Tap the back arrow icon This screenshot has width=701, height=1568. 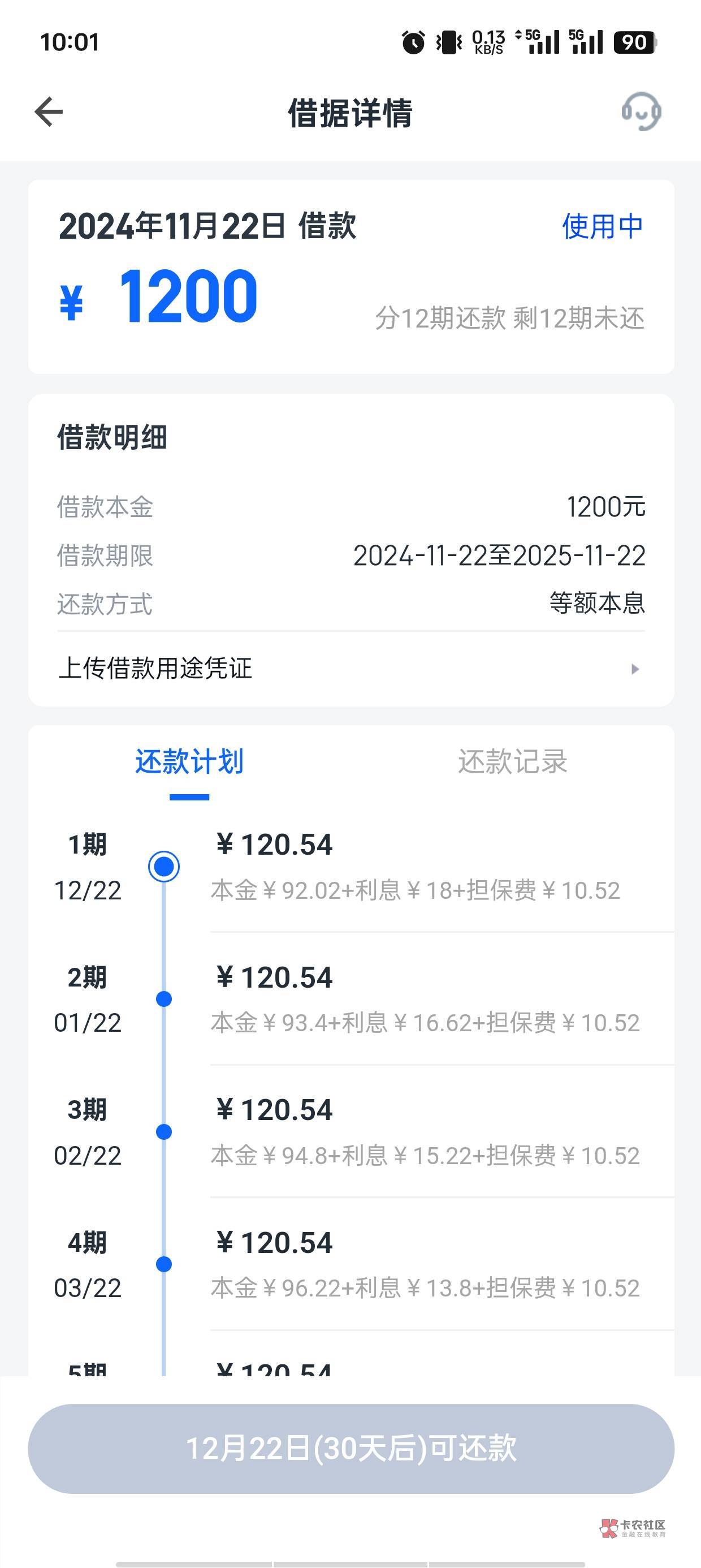coord(49,112)
